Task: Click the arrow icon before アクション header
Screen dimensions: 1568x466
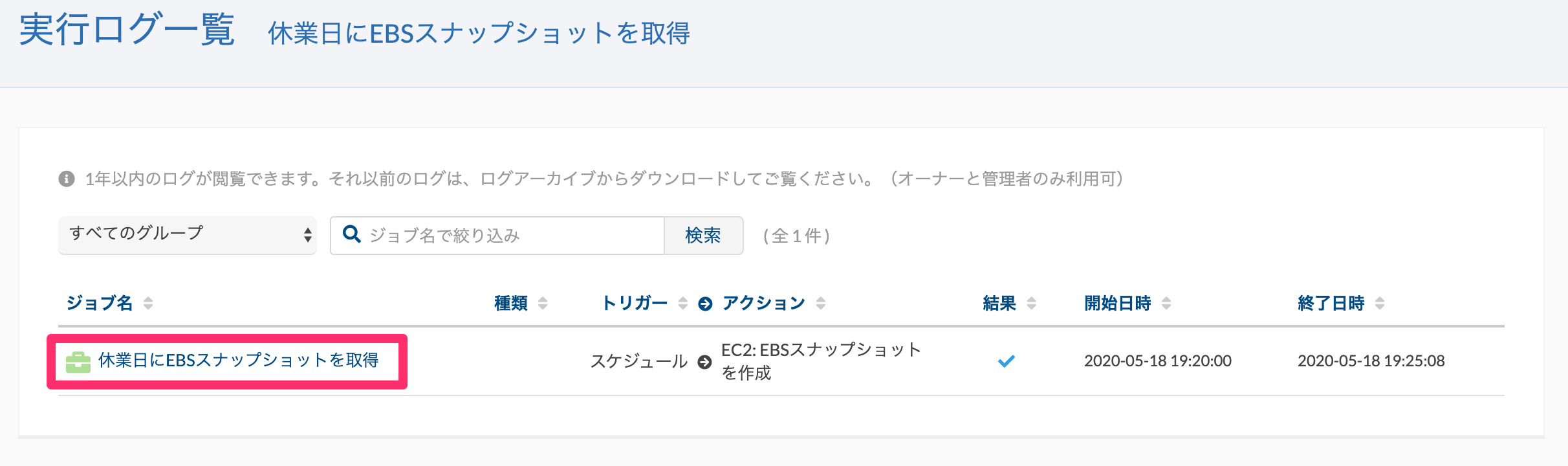Action: 705,304
